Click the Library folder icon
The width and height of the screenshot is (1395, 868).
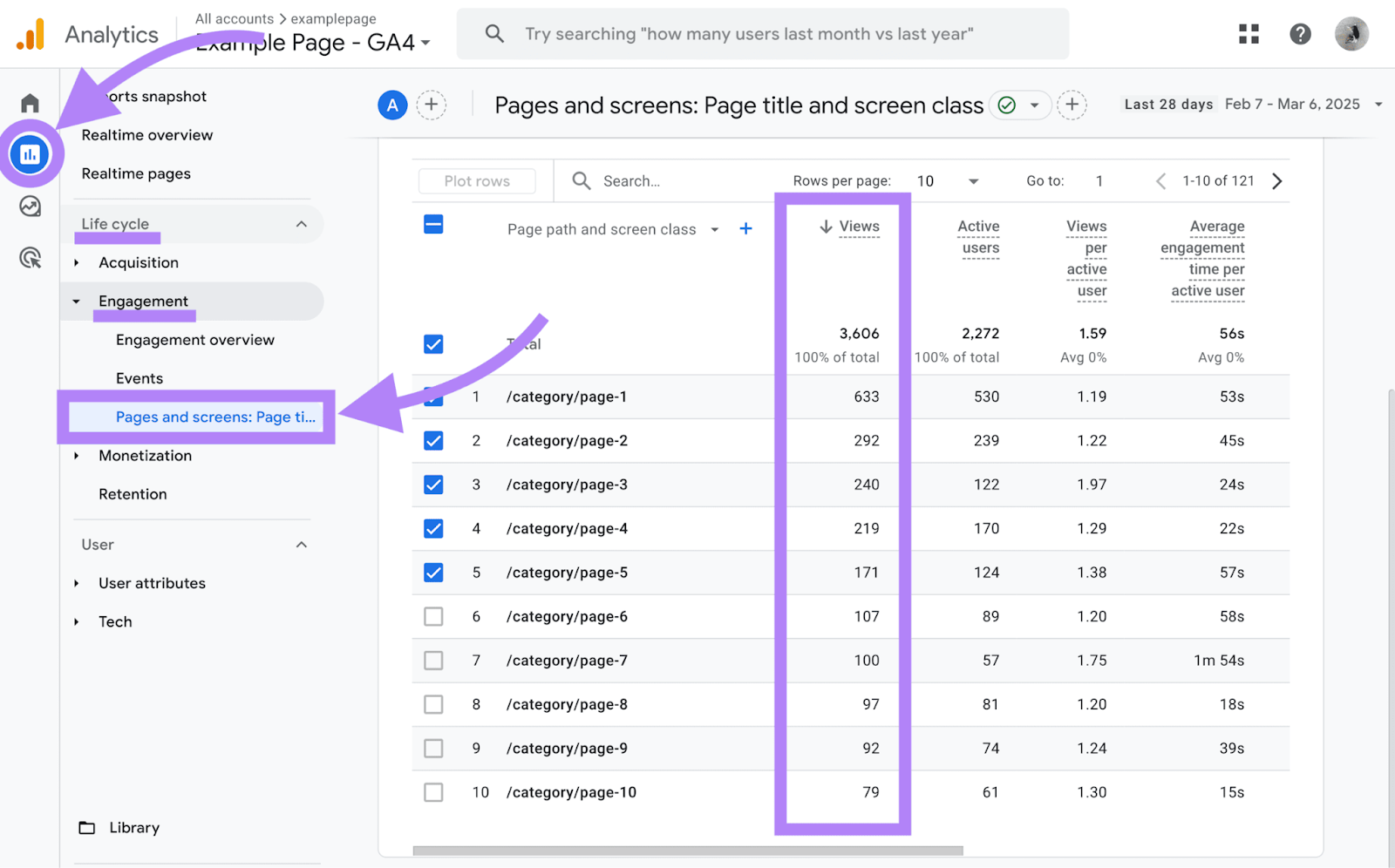pyautogui.click(x=87, y=827)
